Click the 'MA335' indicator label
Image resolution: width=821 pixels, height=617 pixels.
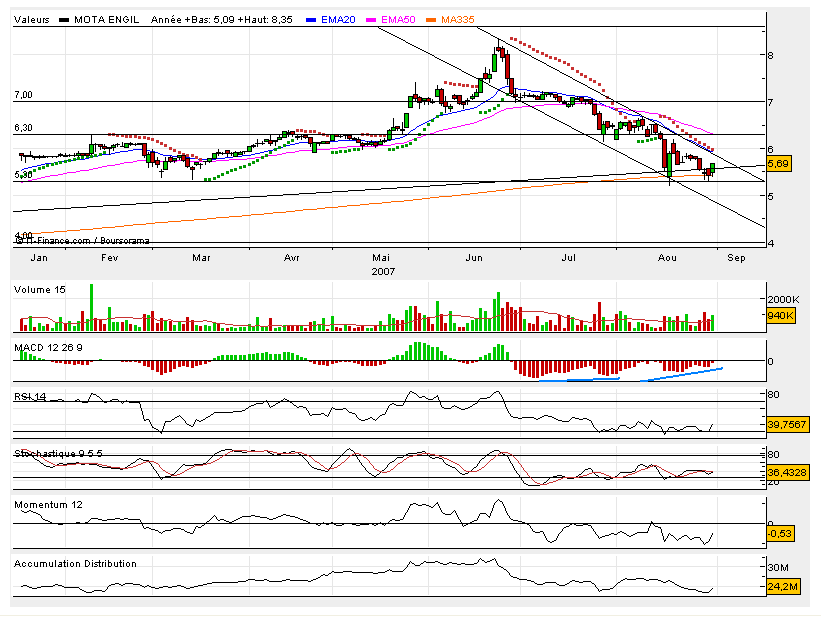point(458,20)
